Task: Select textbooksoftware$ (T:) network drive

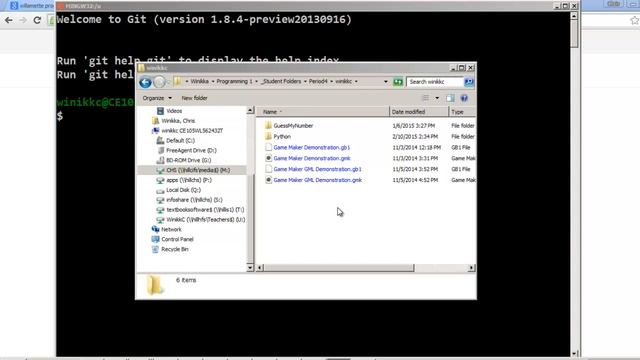Action: [205, 209]
